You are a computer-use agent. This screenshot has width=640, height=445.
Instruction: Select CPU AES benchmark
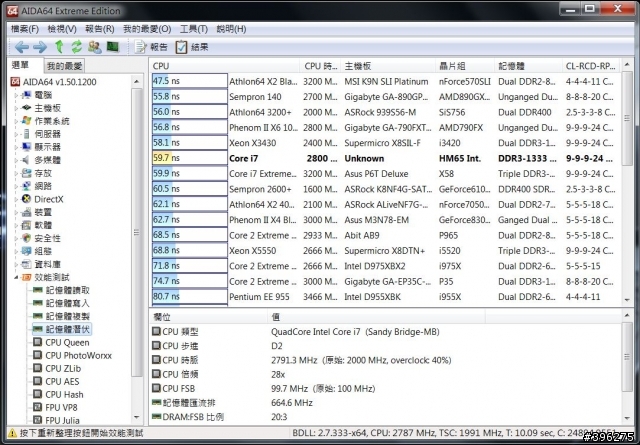click(62, 382)
